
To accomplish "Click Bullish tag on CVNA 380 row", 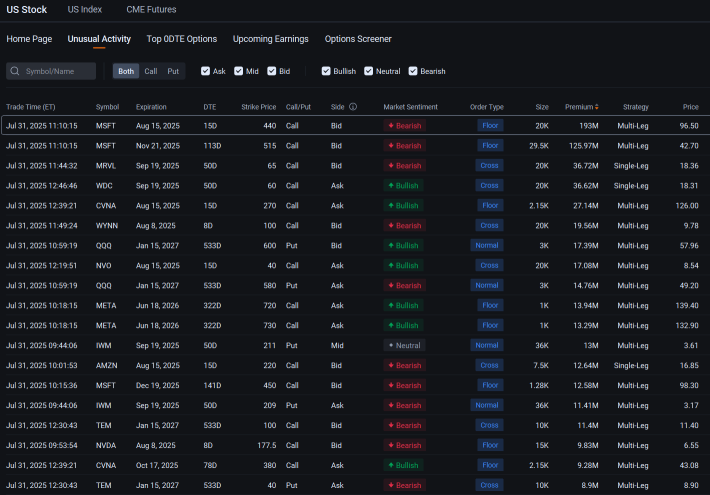I will (x=403, y=465).
